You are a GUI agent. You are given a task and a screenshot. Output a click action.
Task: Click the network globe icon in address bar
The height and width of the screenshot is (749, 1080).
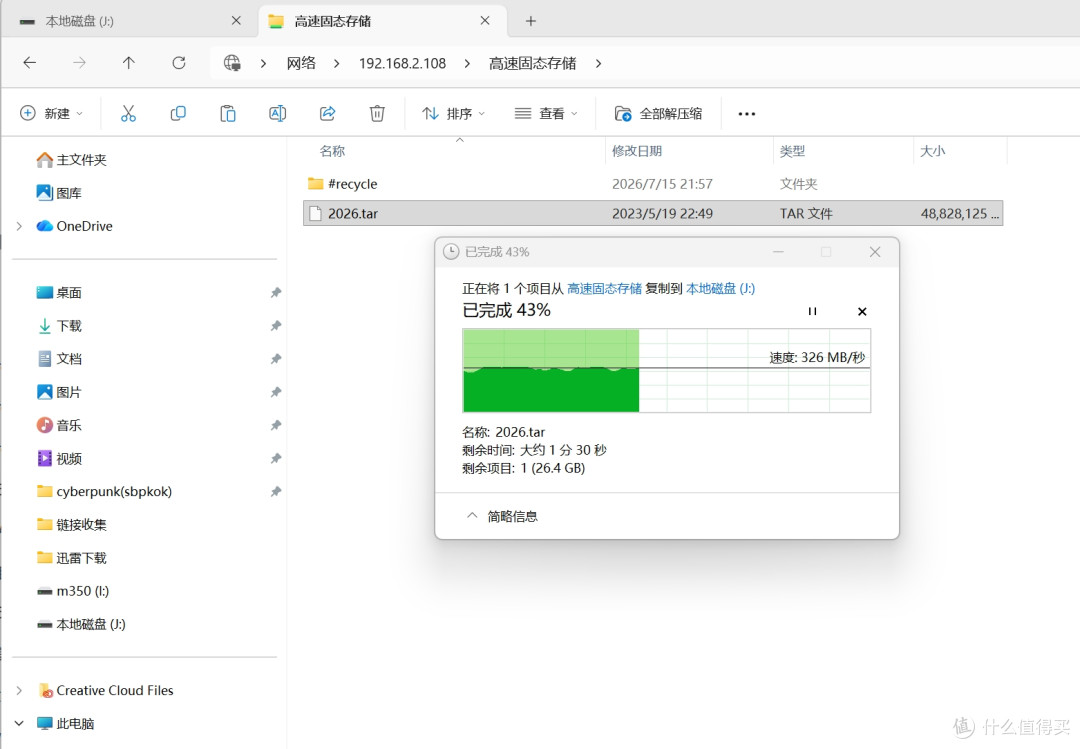232,63
